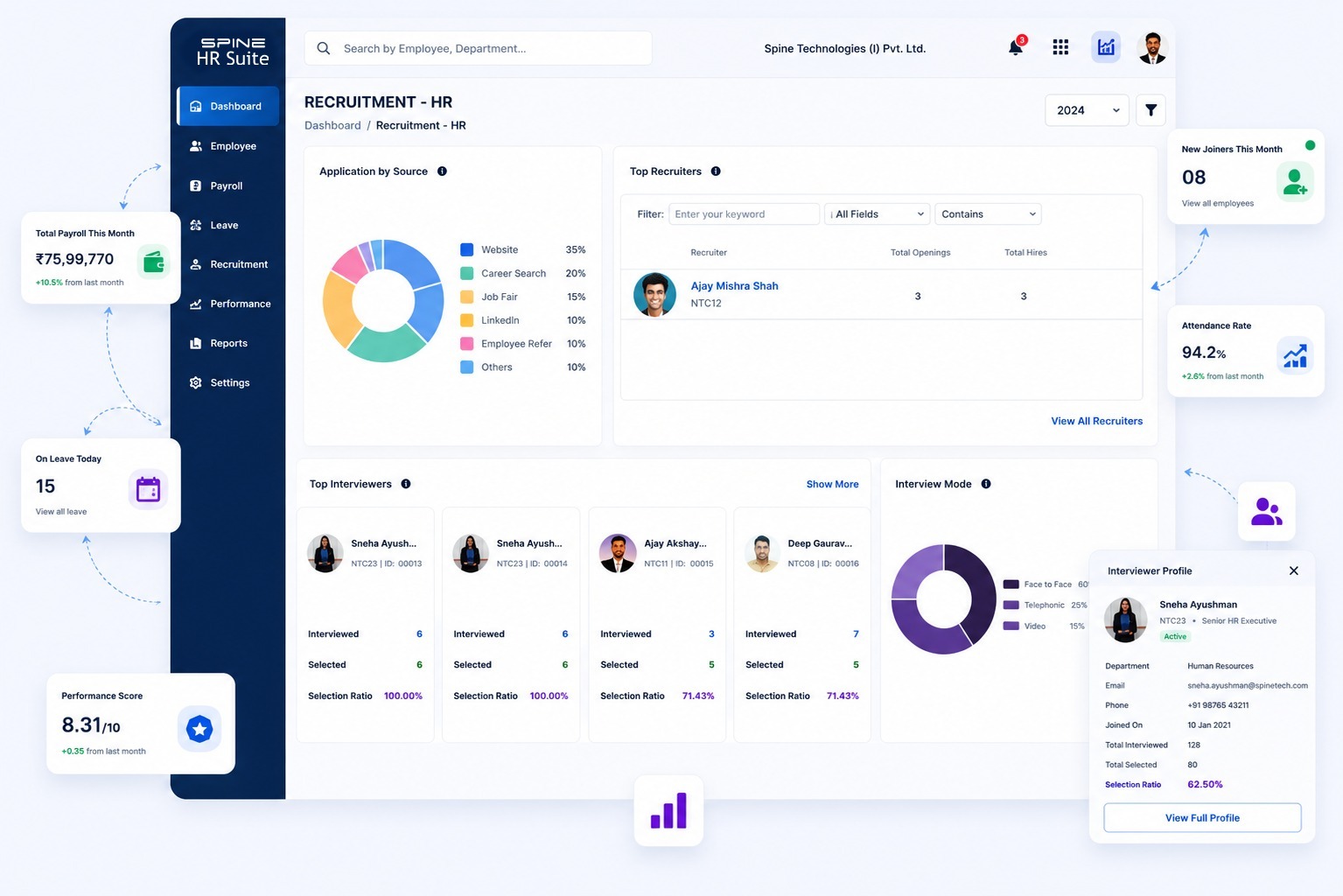
Task: Click info icon next to Top Recruiters
Action: coord(716,171)
